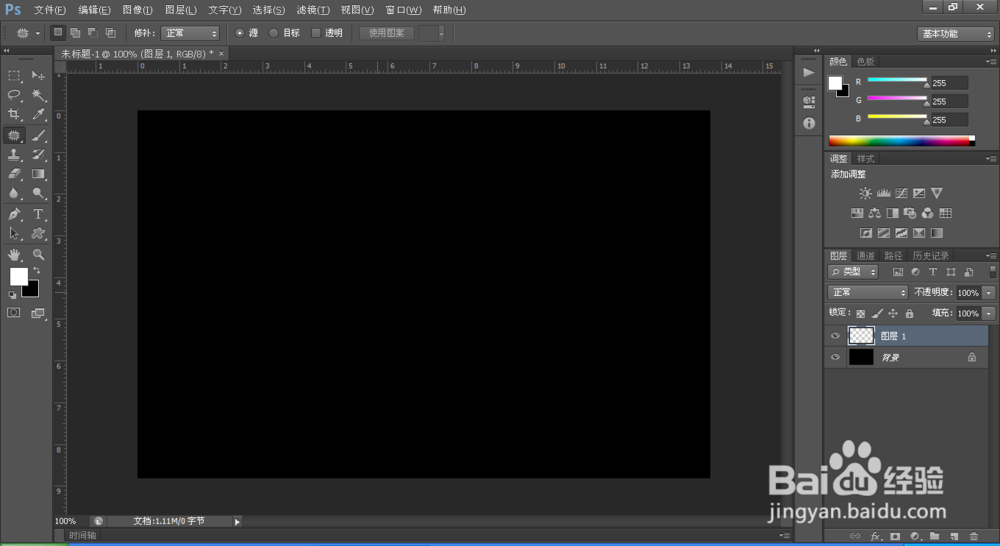Switch to the 通道 tab
Viewport: 1000px width, 546px height.
click(x=865, y=256)
